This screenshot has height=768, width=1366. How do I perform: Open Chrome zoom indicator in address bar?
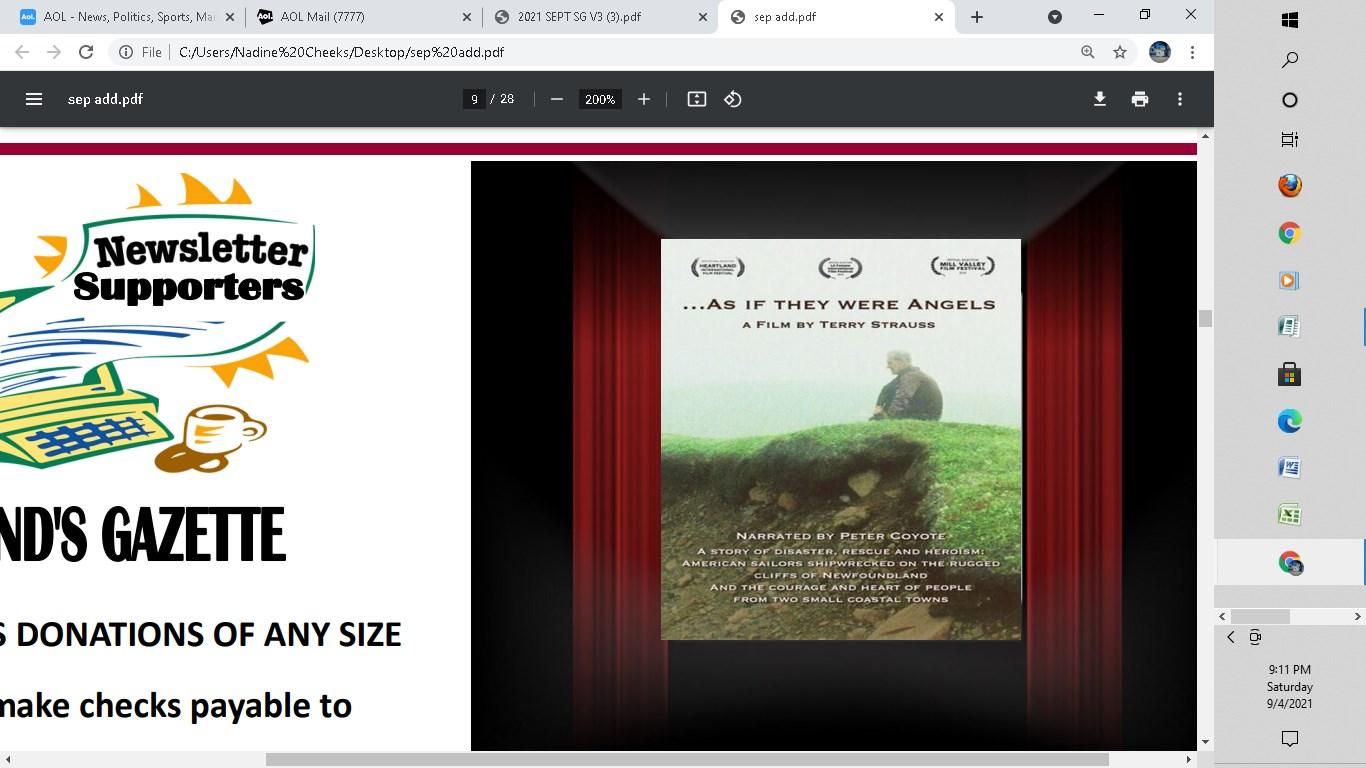(x=1088, y=52)
